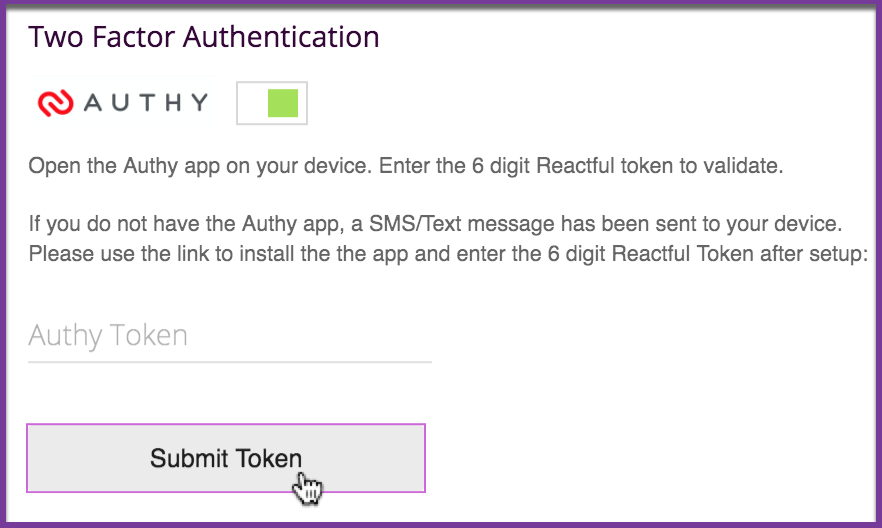882x528 pixels.
Task: Click the underline beneath the Authy Token field
Action: [x=229, y=361]
